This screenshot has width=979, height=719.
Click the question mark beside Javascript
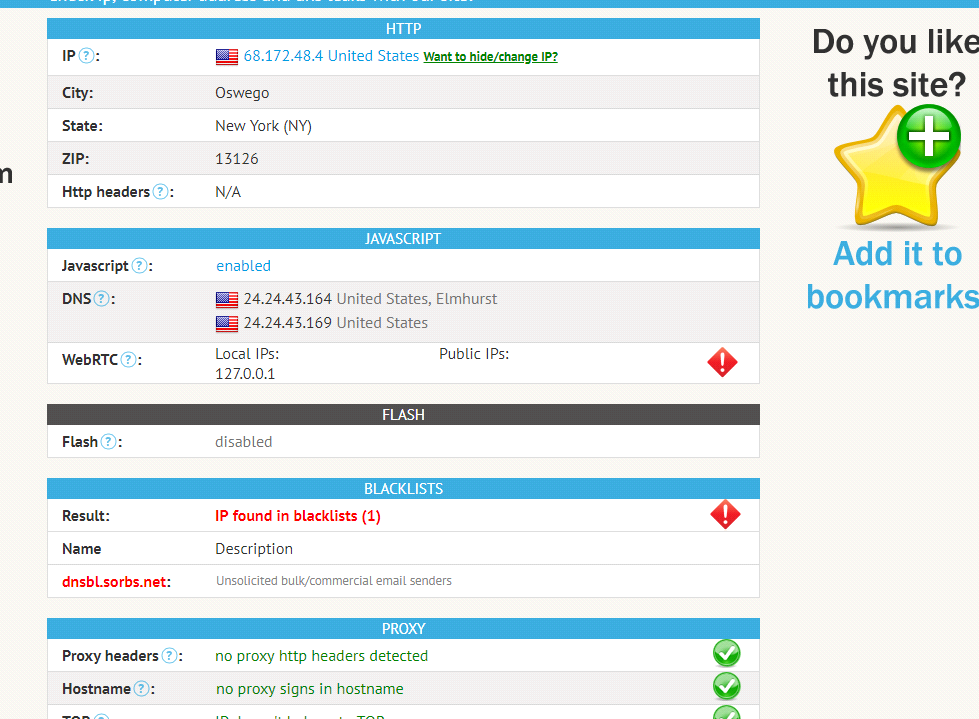click(140, 266)
